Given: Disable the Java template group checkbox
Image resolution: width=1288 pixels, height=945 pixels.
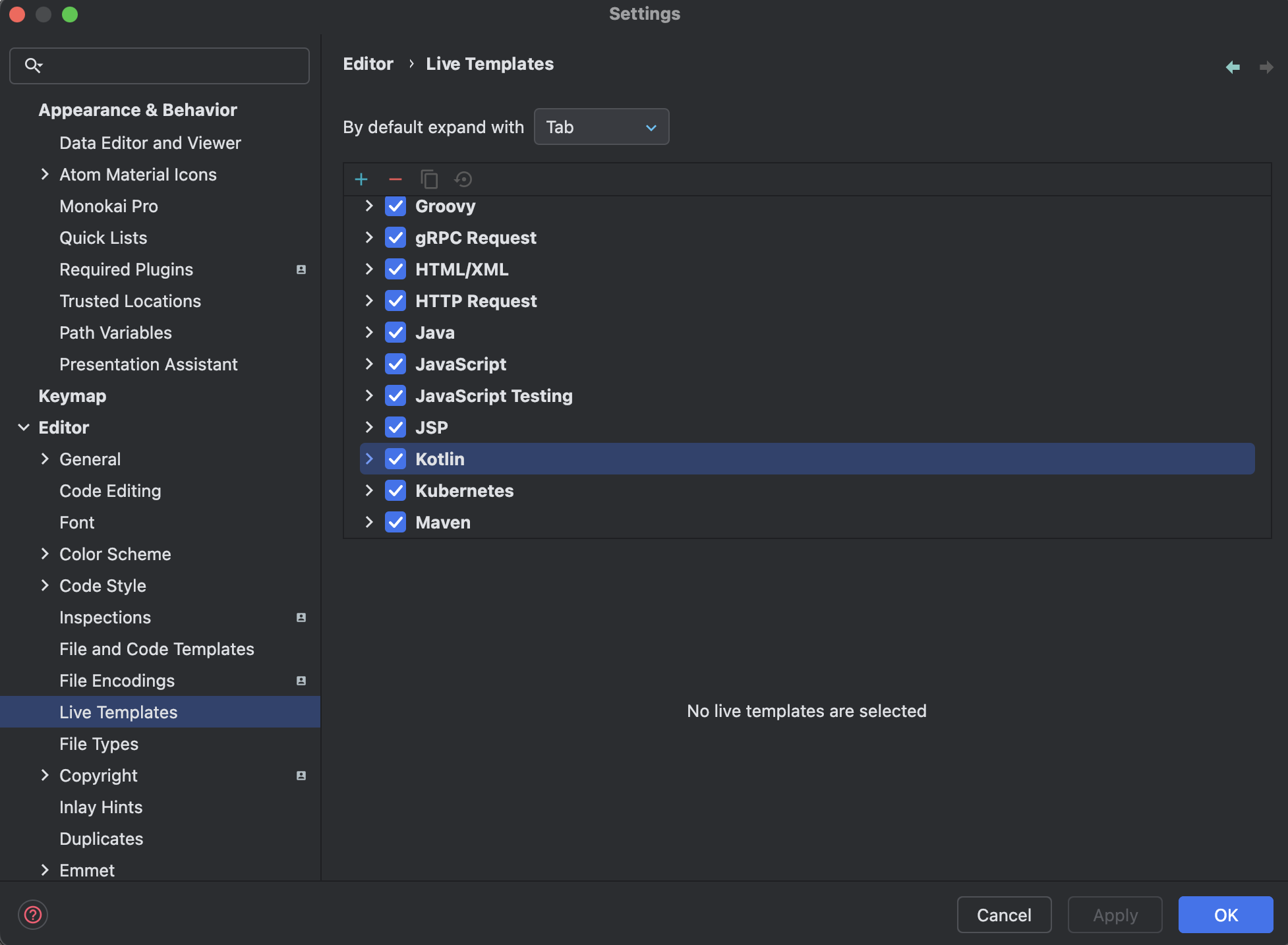Looking at the screenshot, I should coord(395,332).
